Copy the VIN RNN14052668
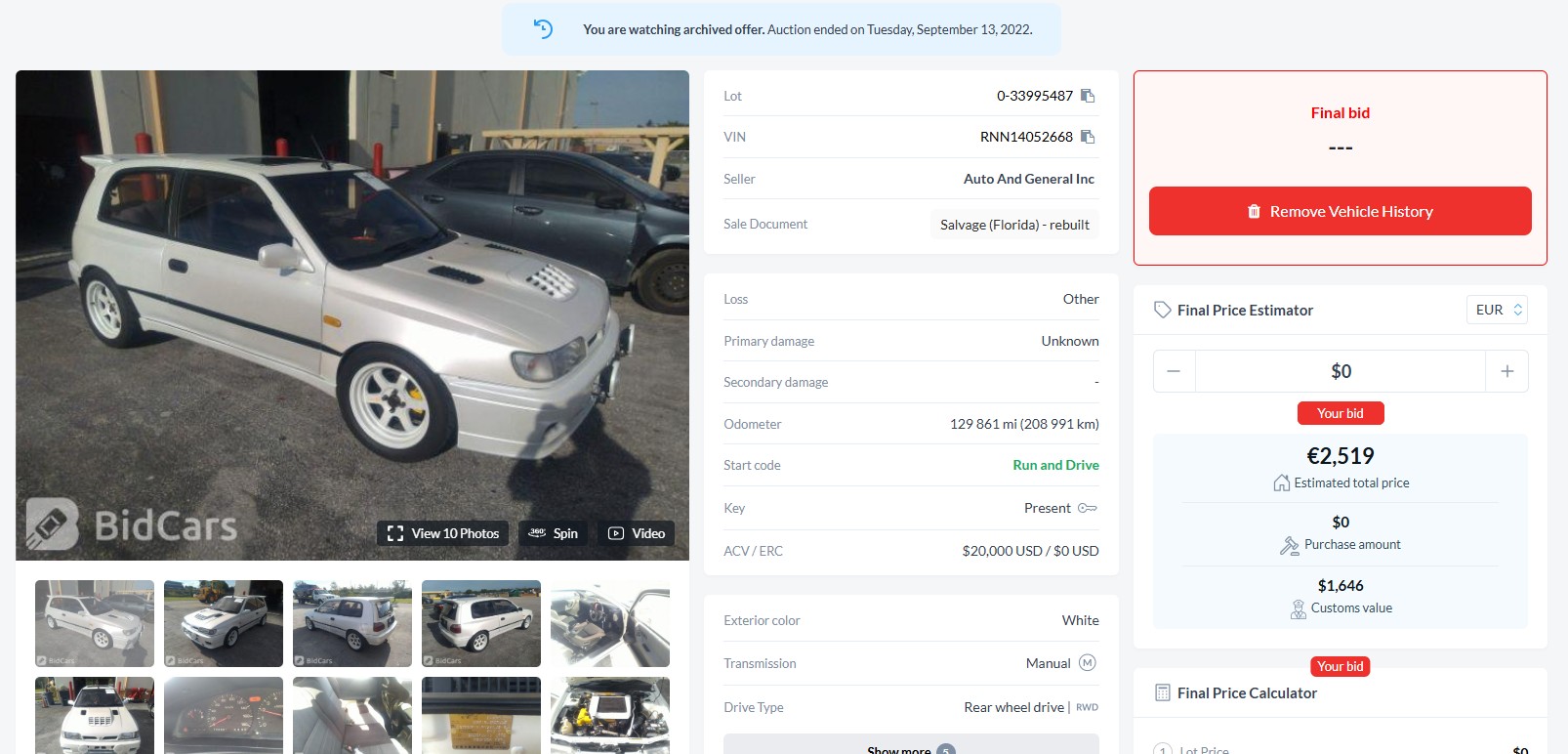The width and height of the screenshot is (1568, 754). 1088,137
